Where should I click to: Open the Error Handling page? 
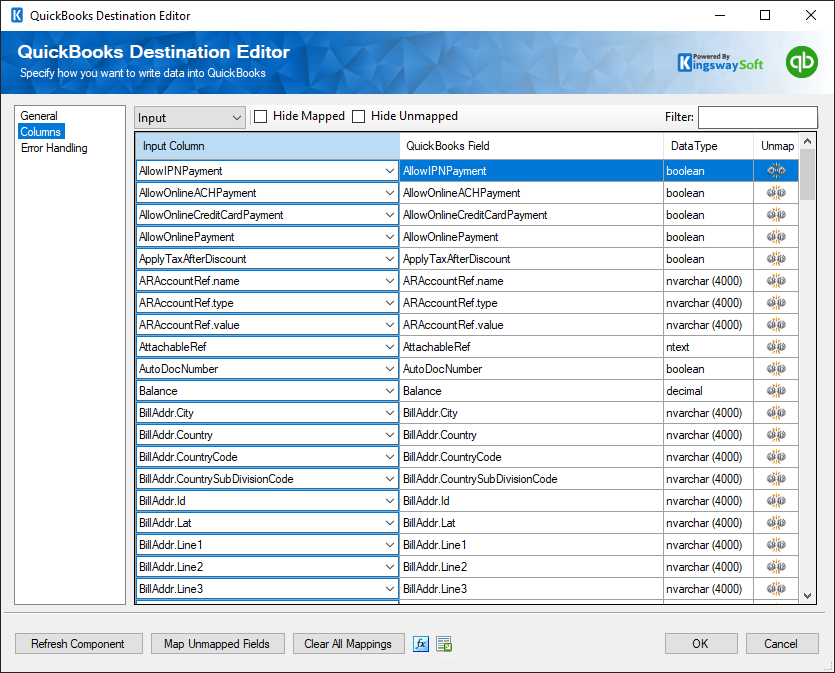pos(54,147)
